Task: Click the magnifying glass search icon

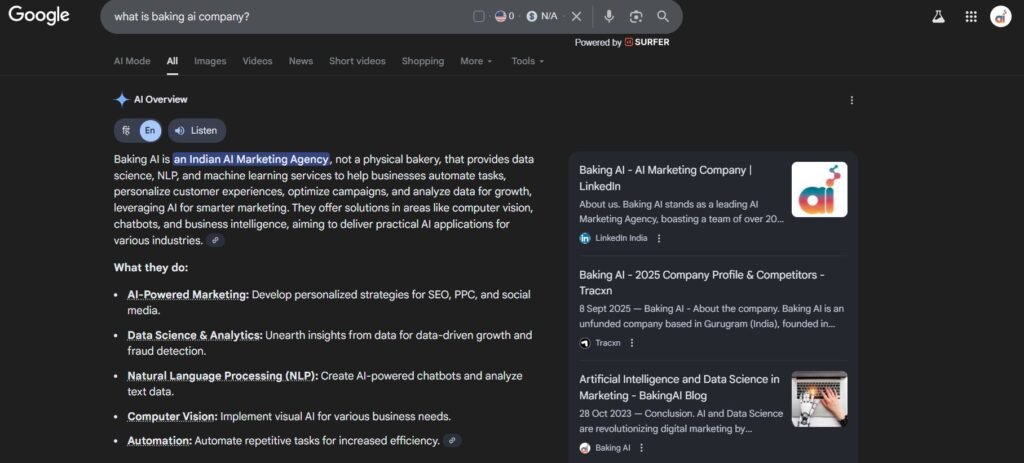Action: (663, 16)
